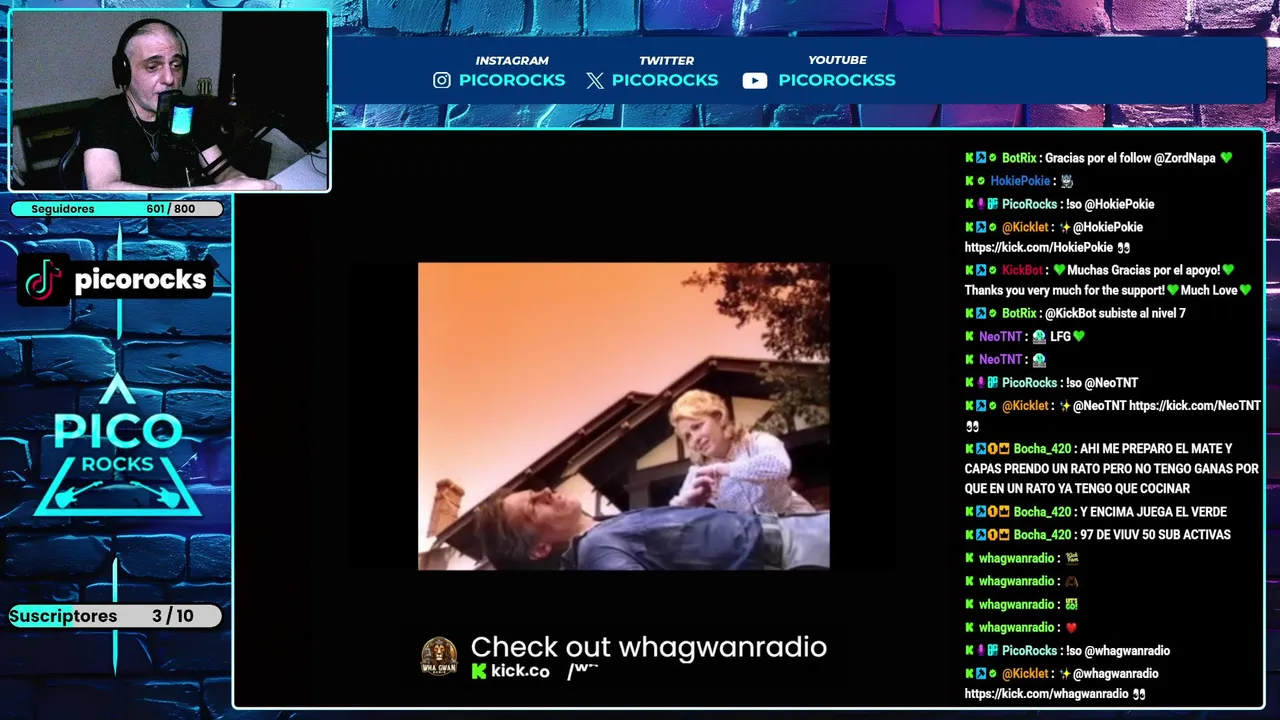Image resolution: width=1280 pixels, height=720 pixels.
Task: Click the green heart after @ZordNapa
Action: [1227, 158]
